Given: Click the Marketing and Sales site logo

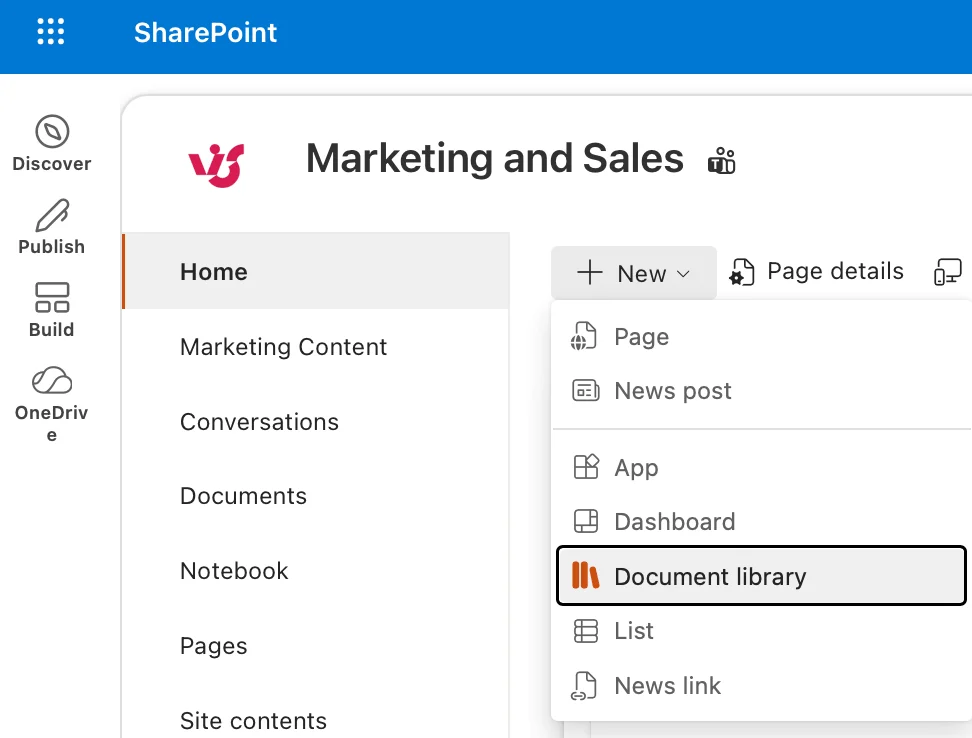Looking at the screenshot, I should pyautogui.click(x=216, y=165).
